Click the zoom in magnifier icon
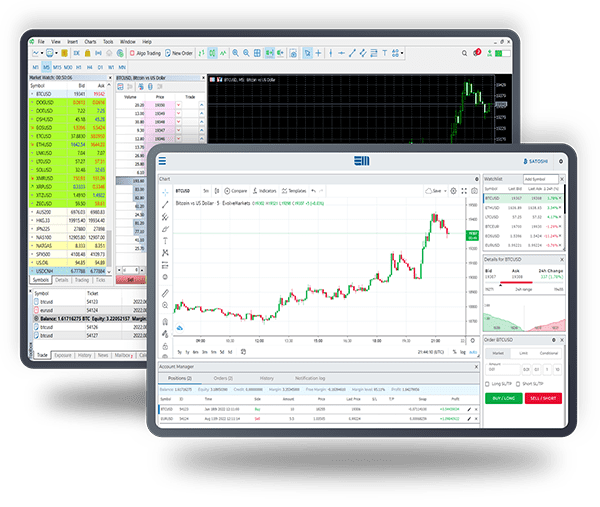Image resolution: width=600 pixels, height=507 pixels. coord(166,305)
